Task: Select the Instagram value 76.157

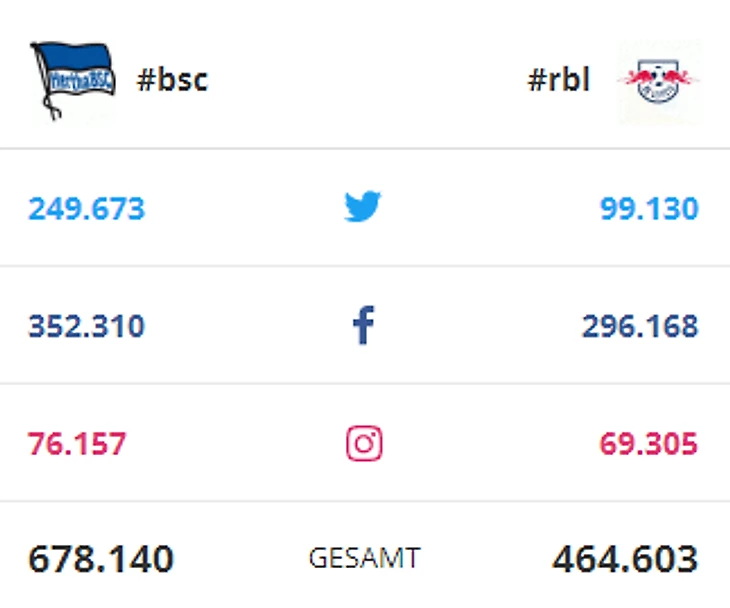Action: (77, 444)
